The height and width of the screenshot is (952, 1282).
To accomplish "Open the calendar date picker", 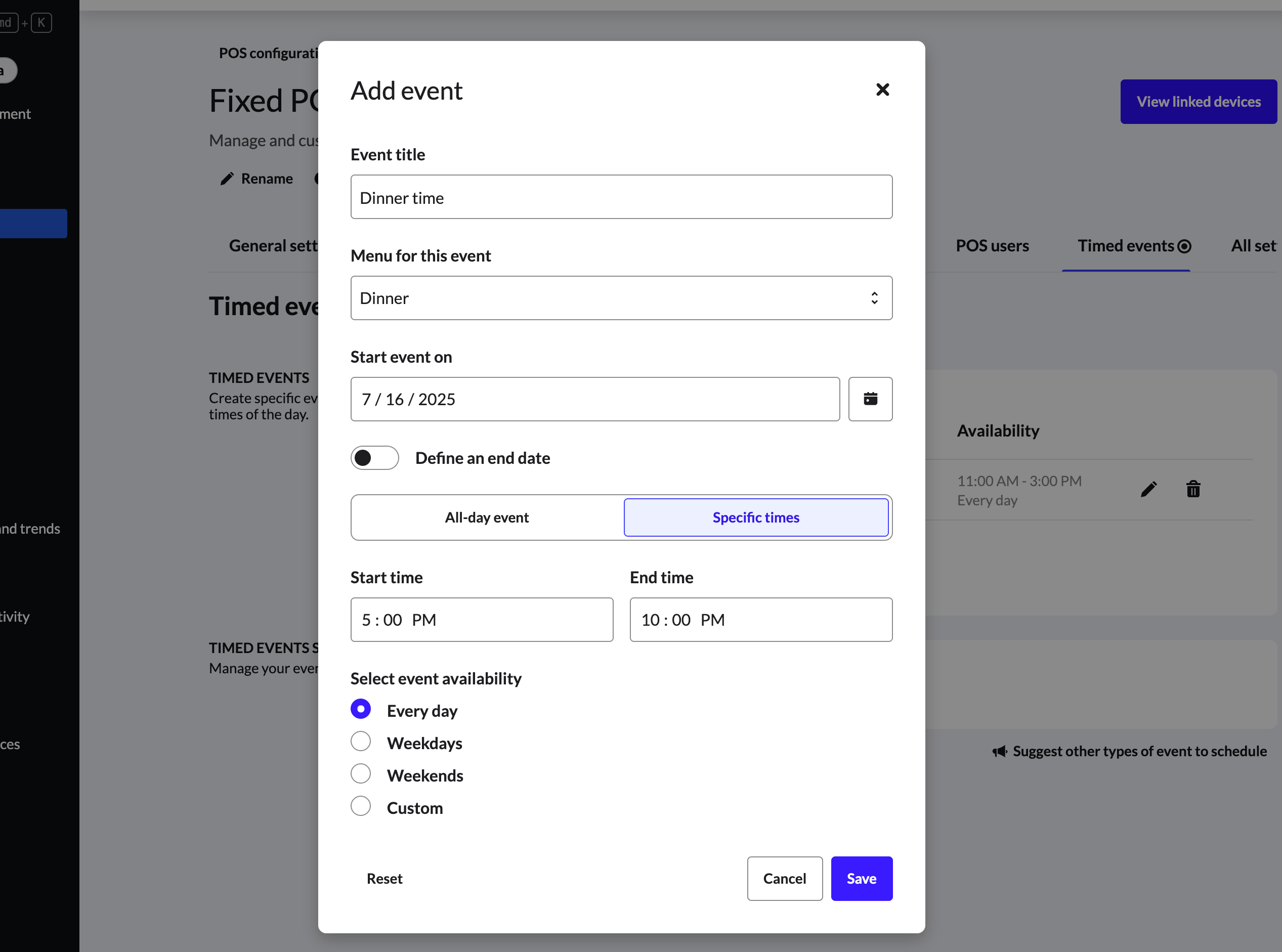I will coord(870,399).
